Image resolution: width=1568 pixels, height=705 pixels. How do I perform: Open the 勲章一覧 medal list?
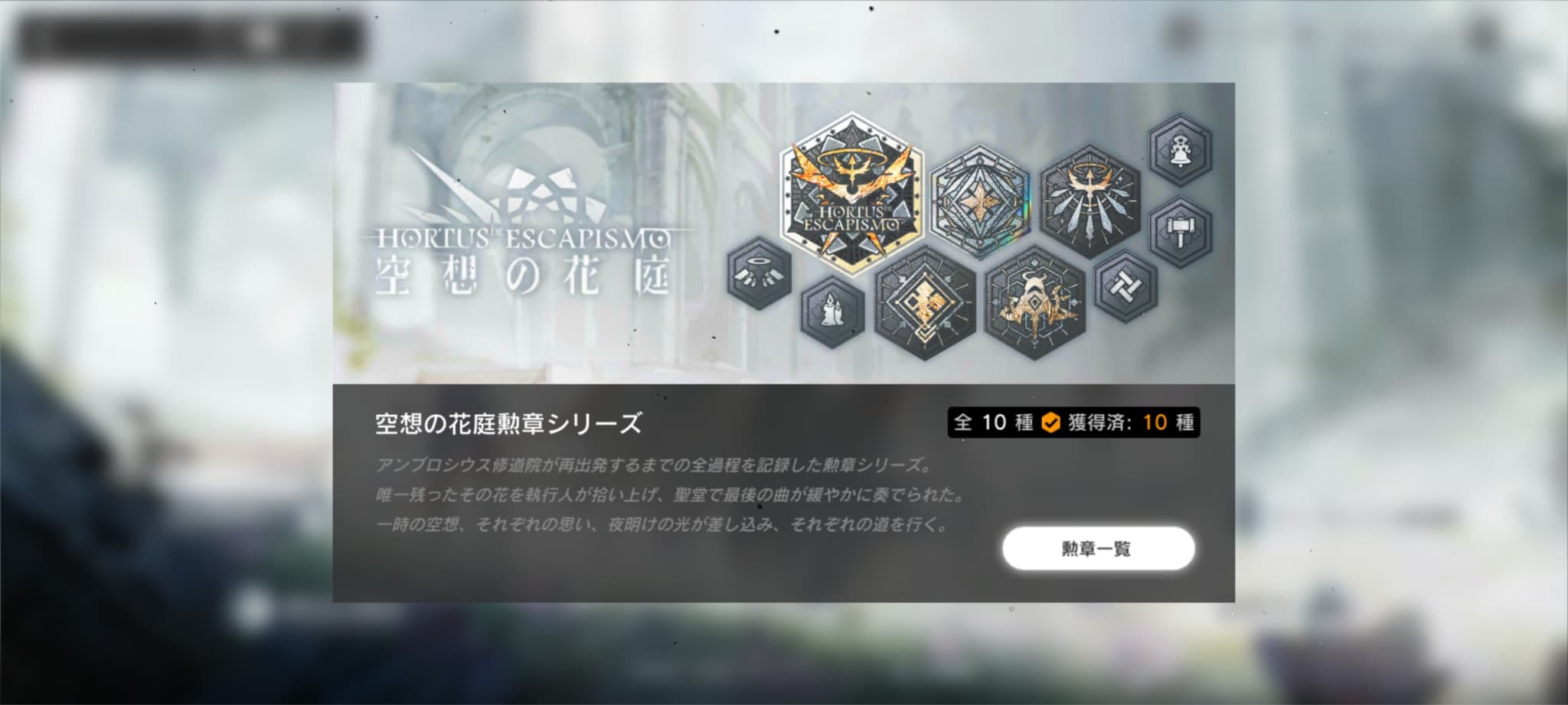1098,548
